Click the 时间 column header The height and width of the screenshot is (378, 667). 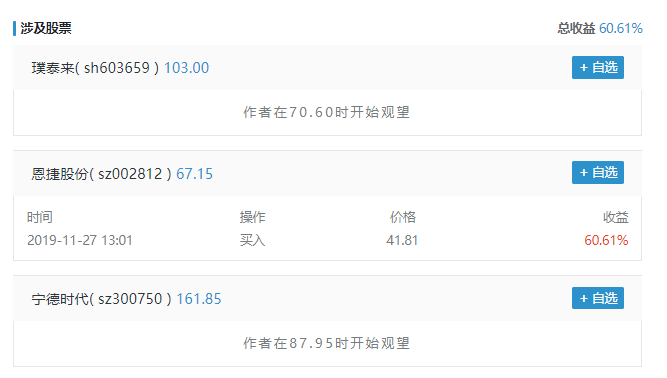click(x=40, y=217)
